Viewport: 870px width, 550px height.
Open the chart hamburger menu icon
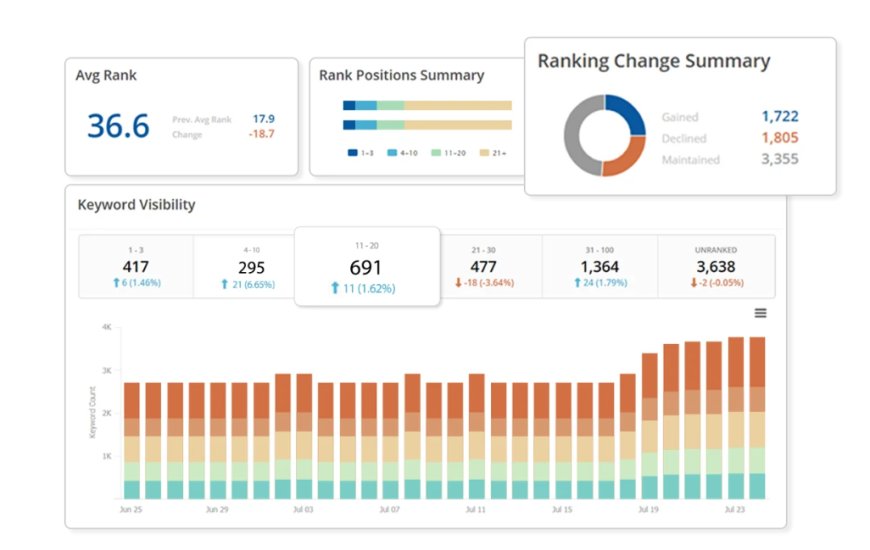(760, 313)
